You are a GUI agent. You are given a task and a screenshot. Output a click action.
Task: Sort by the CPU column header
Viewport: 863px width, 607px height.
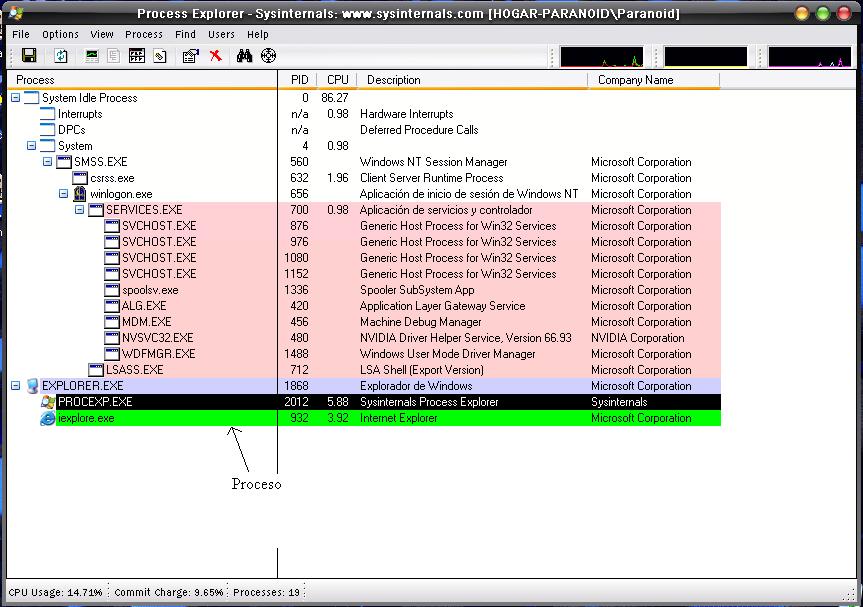[x=337, y=80]
